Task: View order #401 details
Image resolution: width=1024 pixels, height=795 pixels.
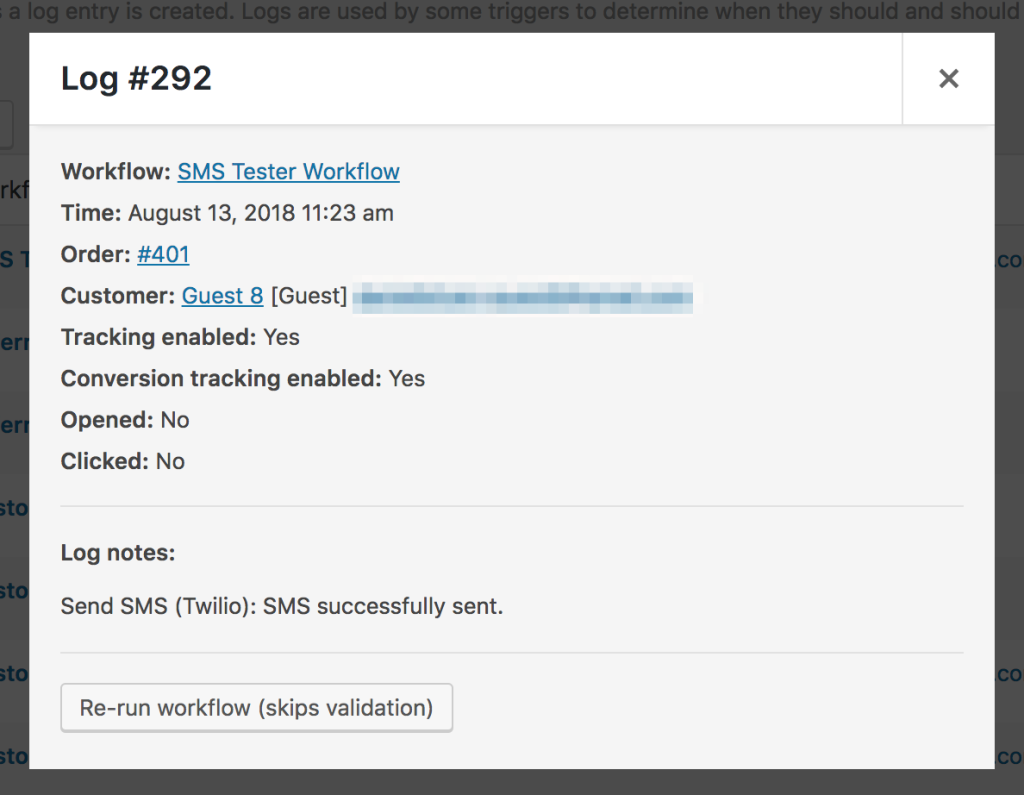Action: coord(163,254)
